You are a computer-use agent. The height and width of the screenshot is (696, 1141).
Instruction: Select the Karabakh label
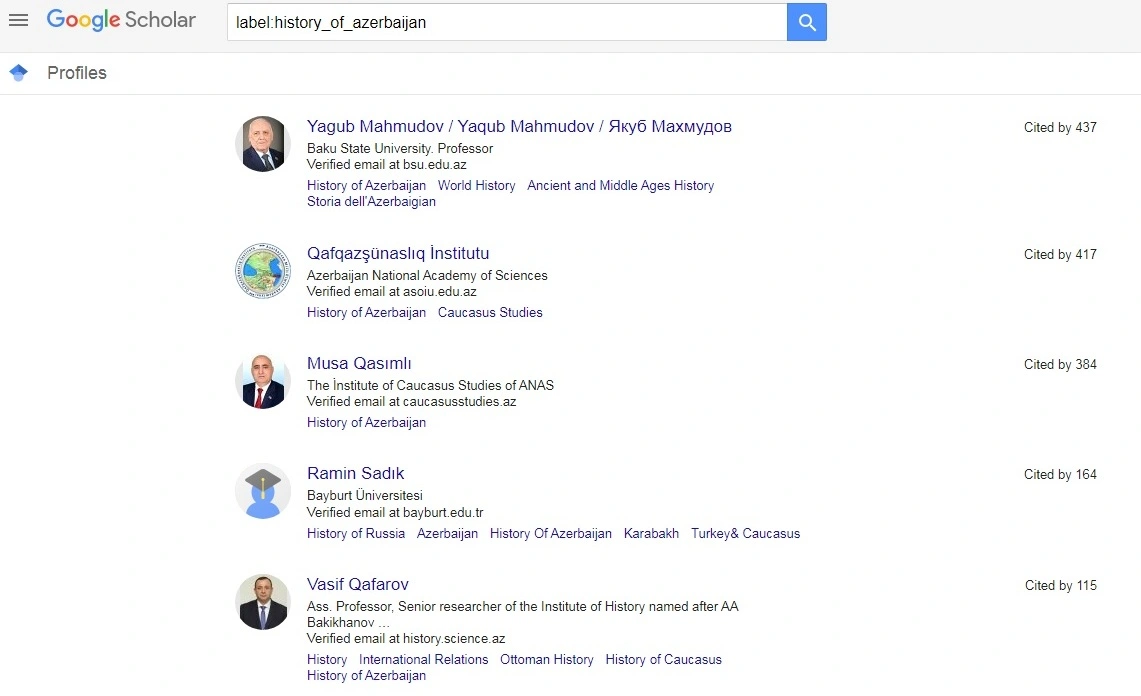(651, 534)
